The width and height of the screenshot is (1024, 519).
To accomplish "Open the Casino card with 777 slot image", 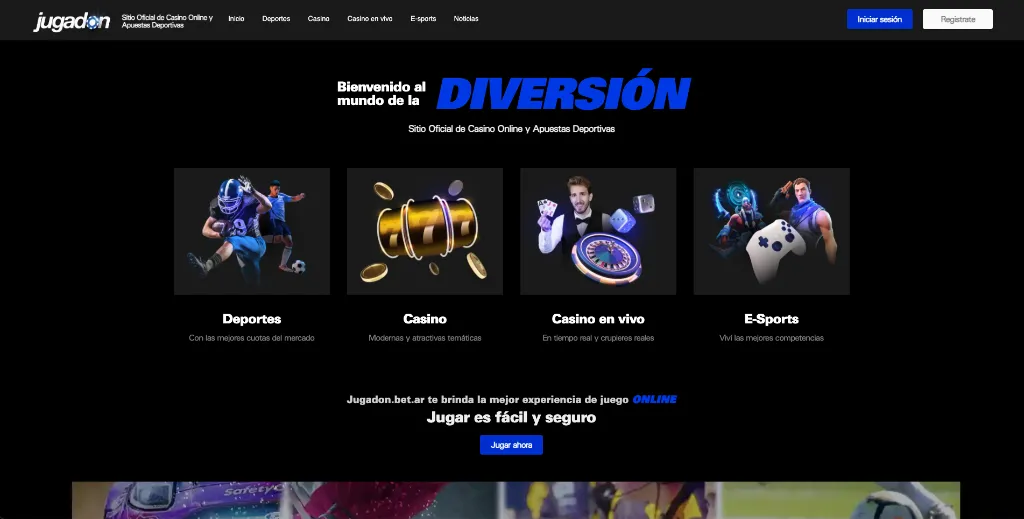I will click(425, 231).
